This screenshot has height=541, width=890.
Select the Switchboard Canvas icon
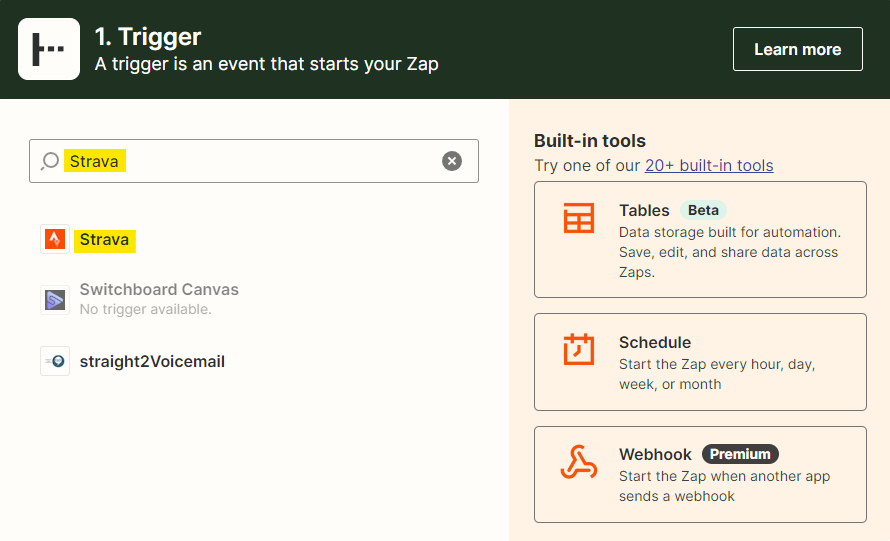pos(55,300)
